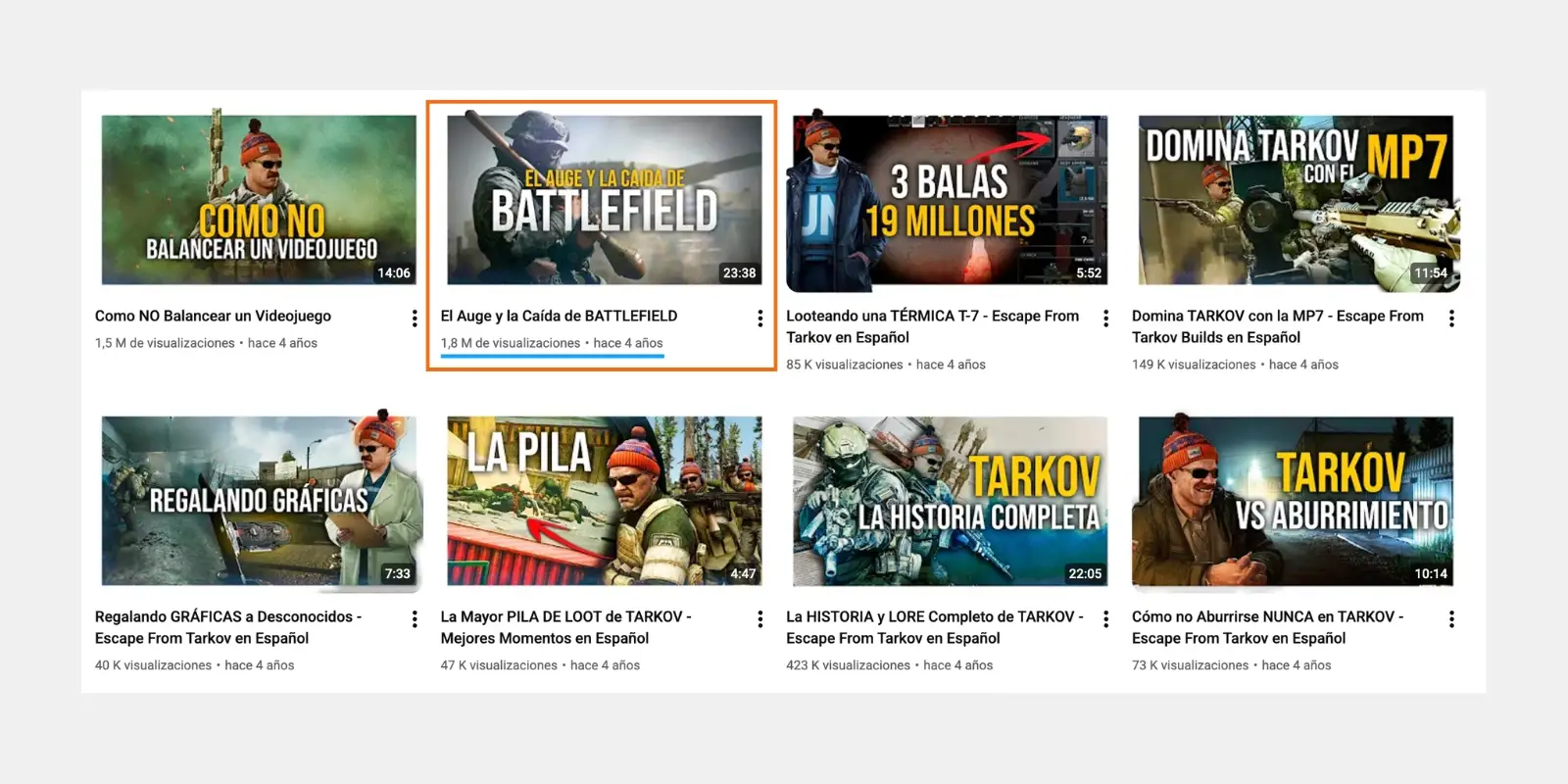Open options menu for La Mayor PILA DE LOOT video
The width and height of the screenshot is (1568, 784).
pos(759,619)
